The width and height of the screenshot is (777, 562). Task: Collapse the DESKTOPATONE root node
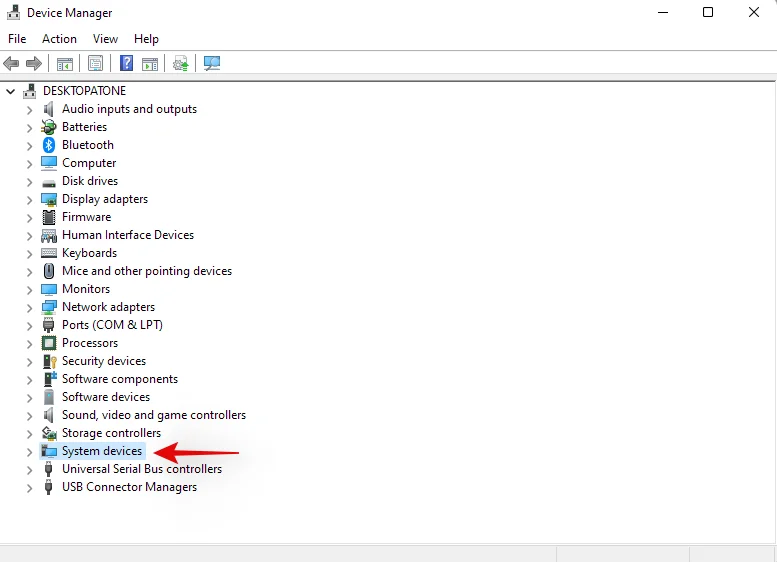point(10,91)
